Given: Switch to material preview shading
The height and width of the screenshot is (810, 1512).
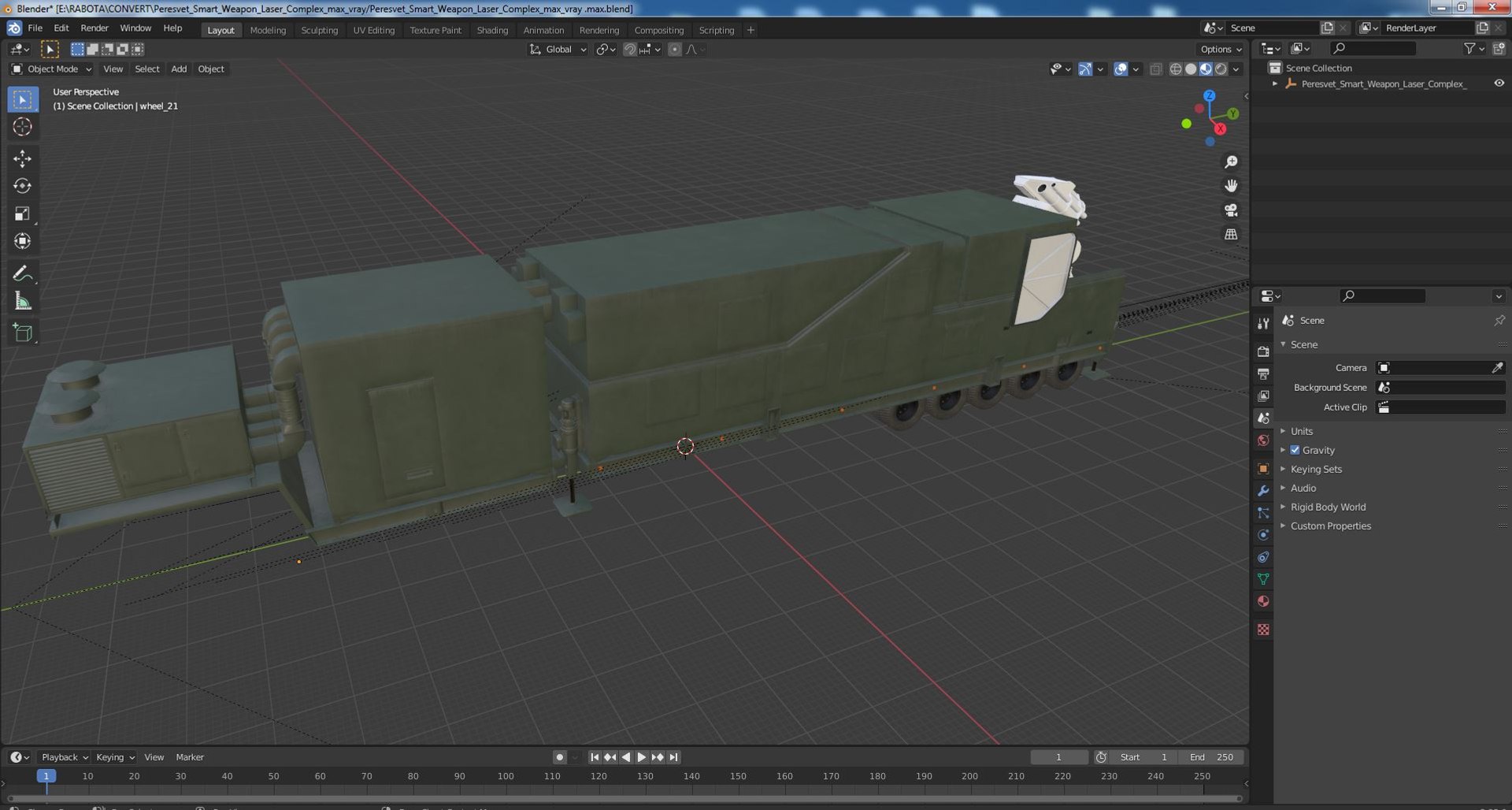Looking at the screenshot, I should pos(1206,69).
